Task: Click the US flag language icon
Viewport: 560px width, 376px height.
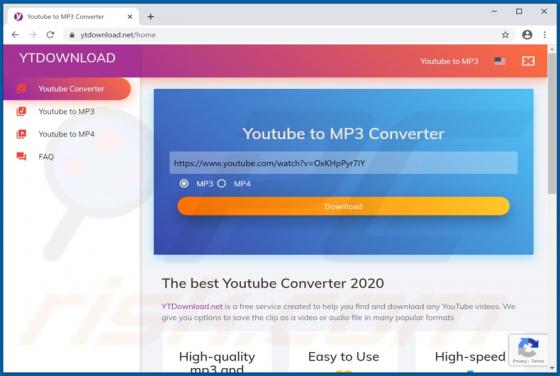Action: (500, 61)
